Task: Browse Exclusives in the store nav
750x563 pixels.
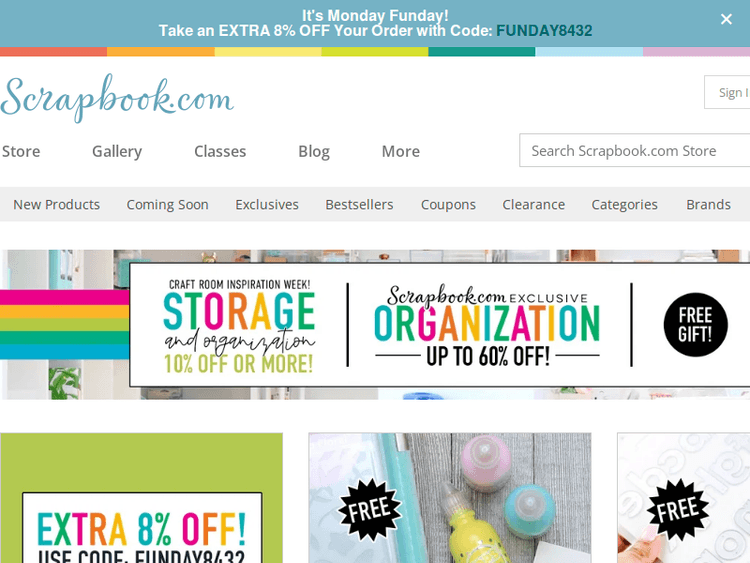Action: [x=267, y=204]
